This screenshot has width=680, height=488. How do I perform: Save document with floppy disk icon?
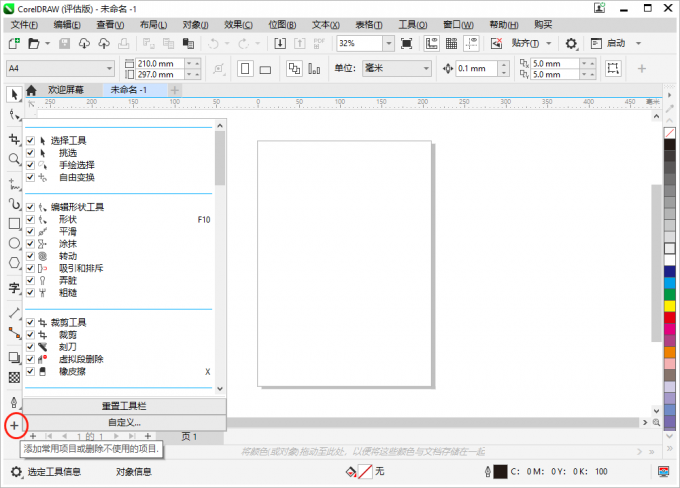[65, 43]
